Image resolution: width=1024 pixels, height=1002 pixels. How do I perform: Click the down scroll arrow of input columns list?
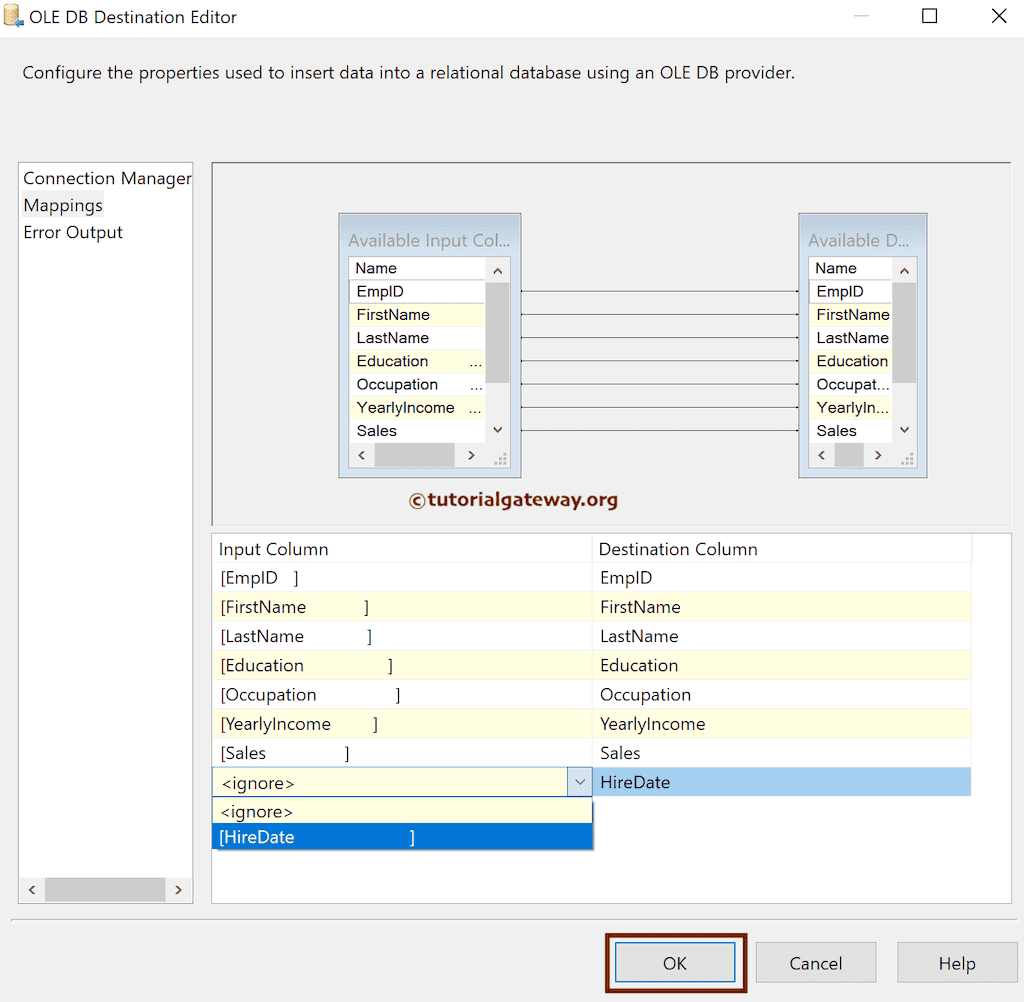(x=497, y=429)
